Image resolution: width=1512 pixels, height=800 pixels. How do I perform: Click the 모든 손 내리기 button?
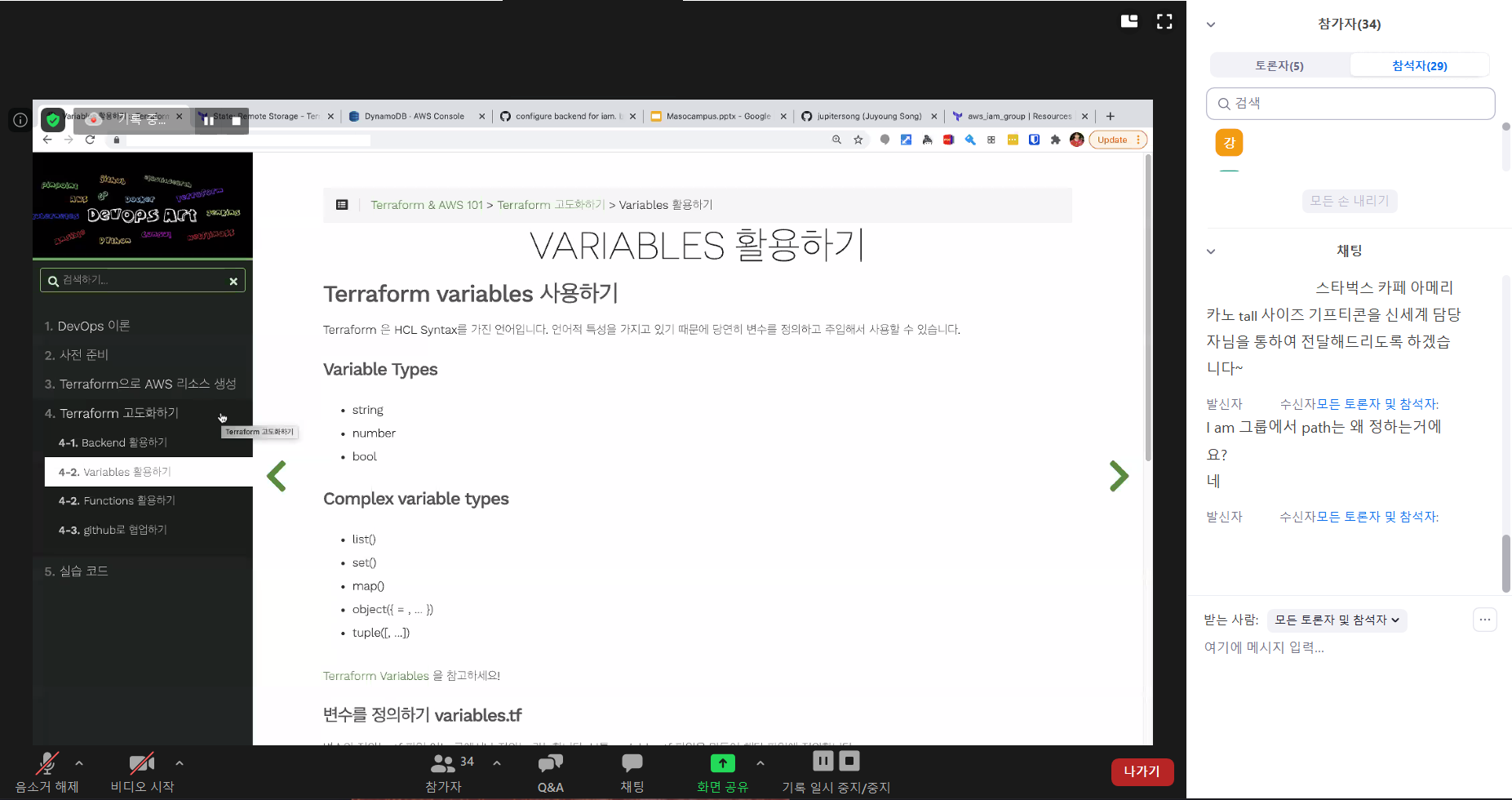tap(1349, 201)
